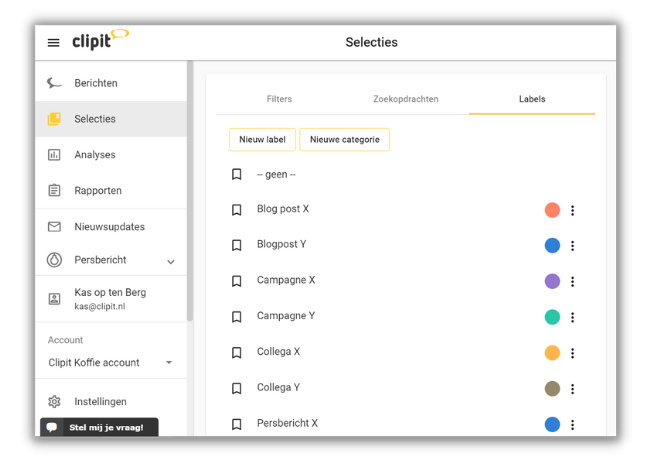
Task: Click the Rapporten clipboard icon
Action: 54,191
